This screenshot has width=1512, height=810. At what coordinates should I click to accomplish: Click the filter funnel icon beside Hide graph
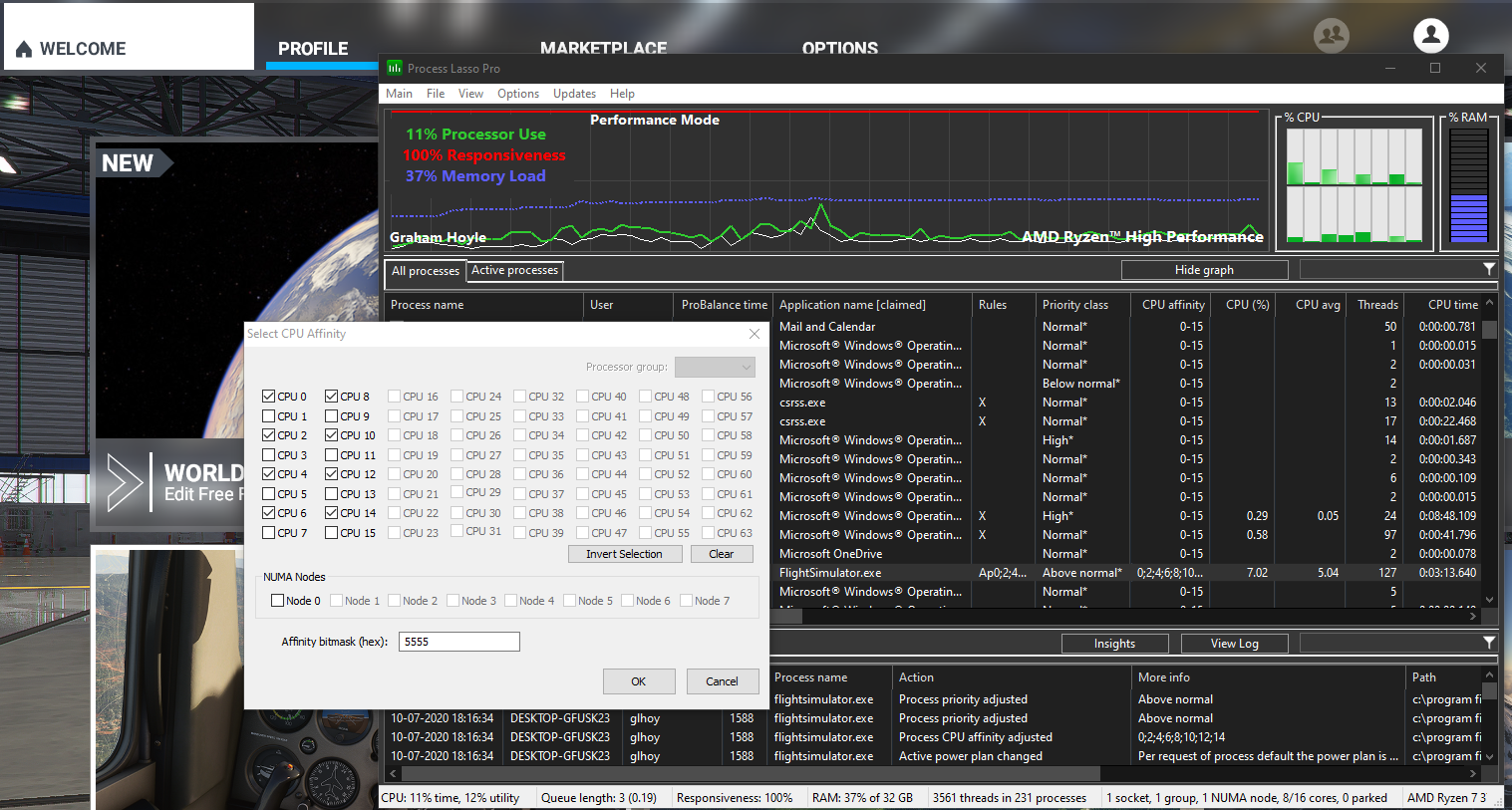click(1489, 269)
